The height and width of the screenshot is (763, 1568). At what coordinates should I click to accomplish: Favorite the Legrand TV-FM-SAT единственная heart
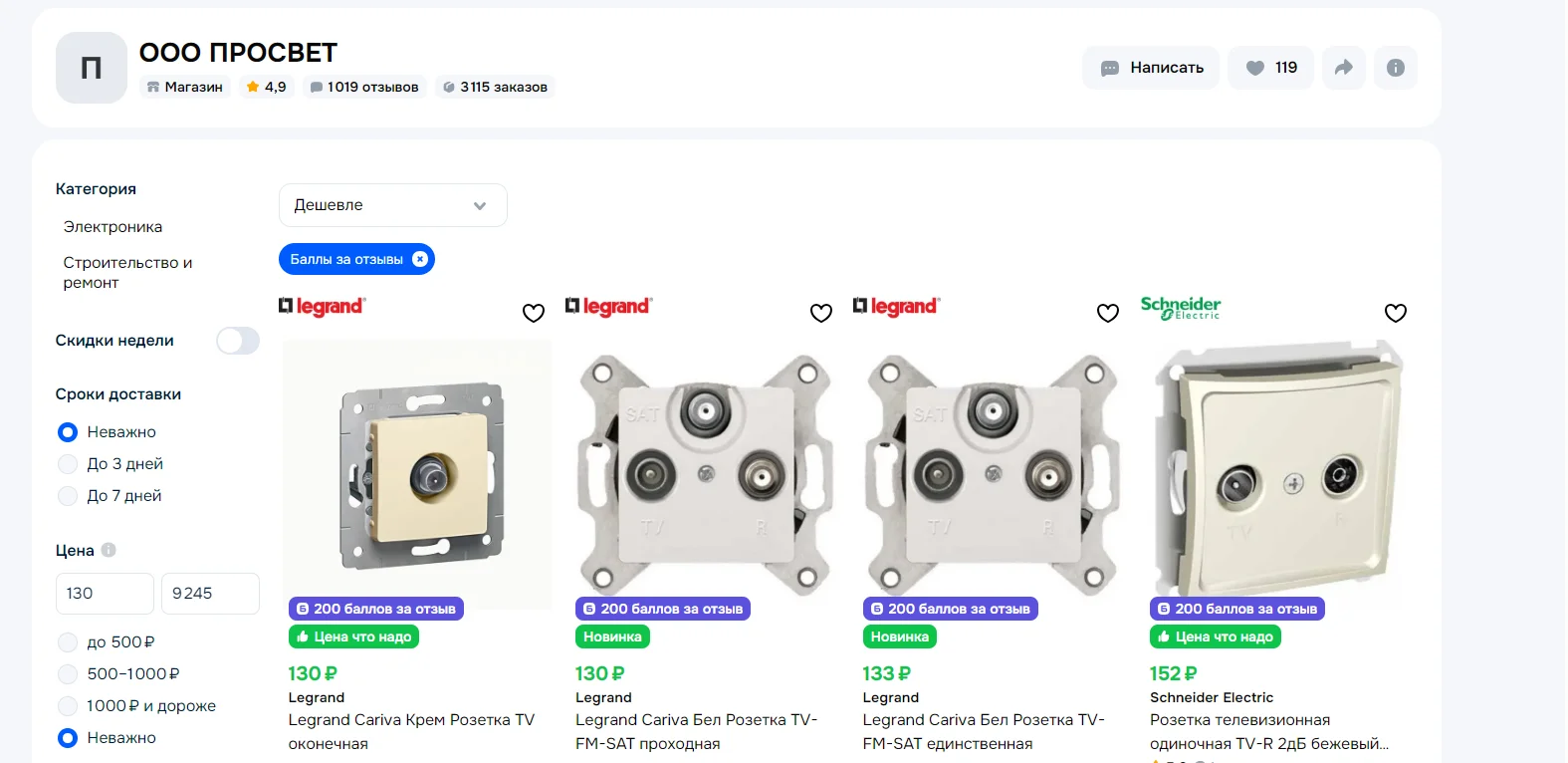(1108, 313)
